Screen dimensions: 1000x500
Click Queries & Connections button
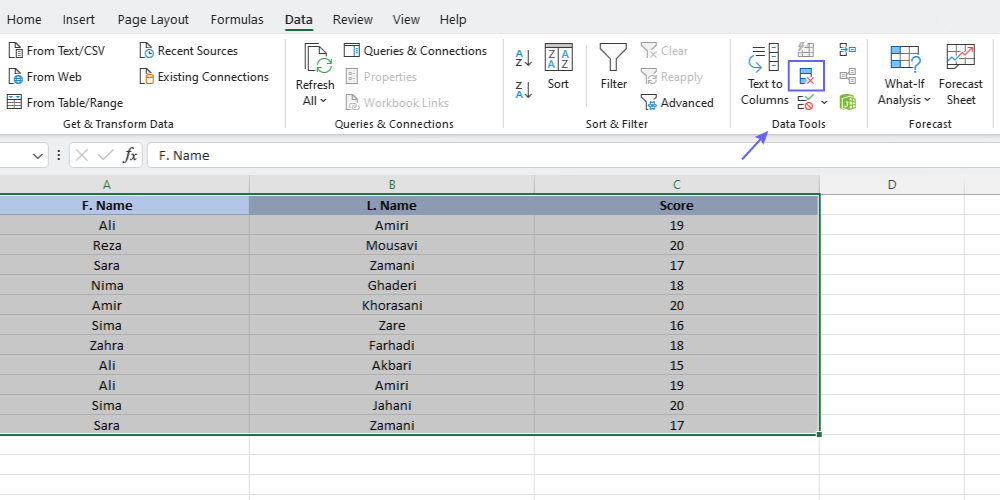tap(415, 51)
